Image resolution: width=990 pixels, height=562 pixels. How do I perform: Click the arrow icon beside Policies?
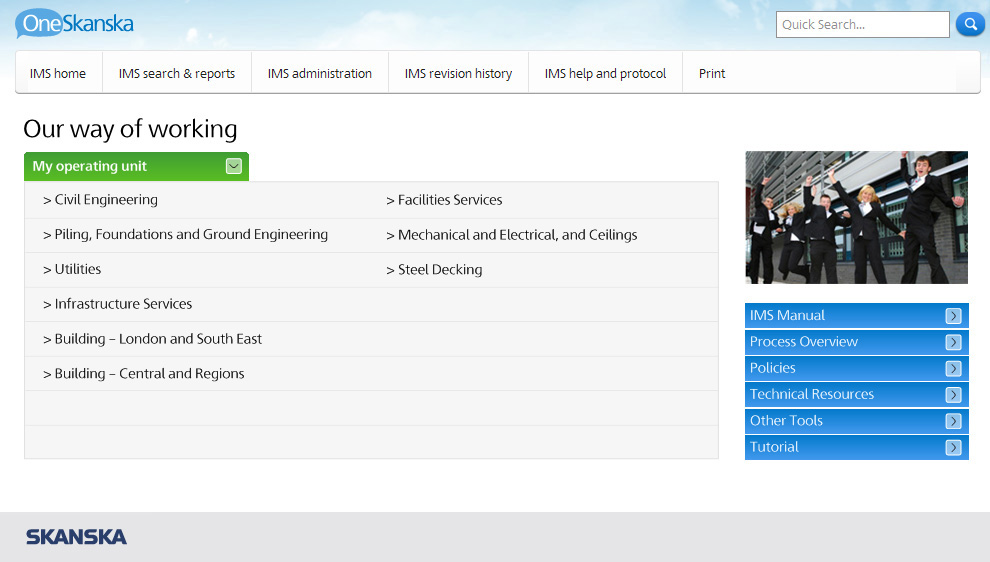click(953, 368)
